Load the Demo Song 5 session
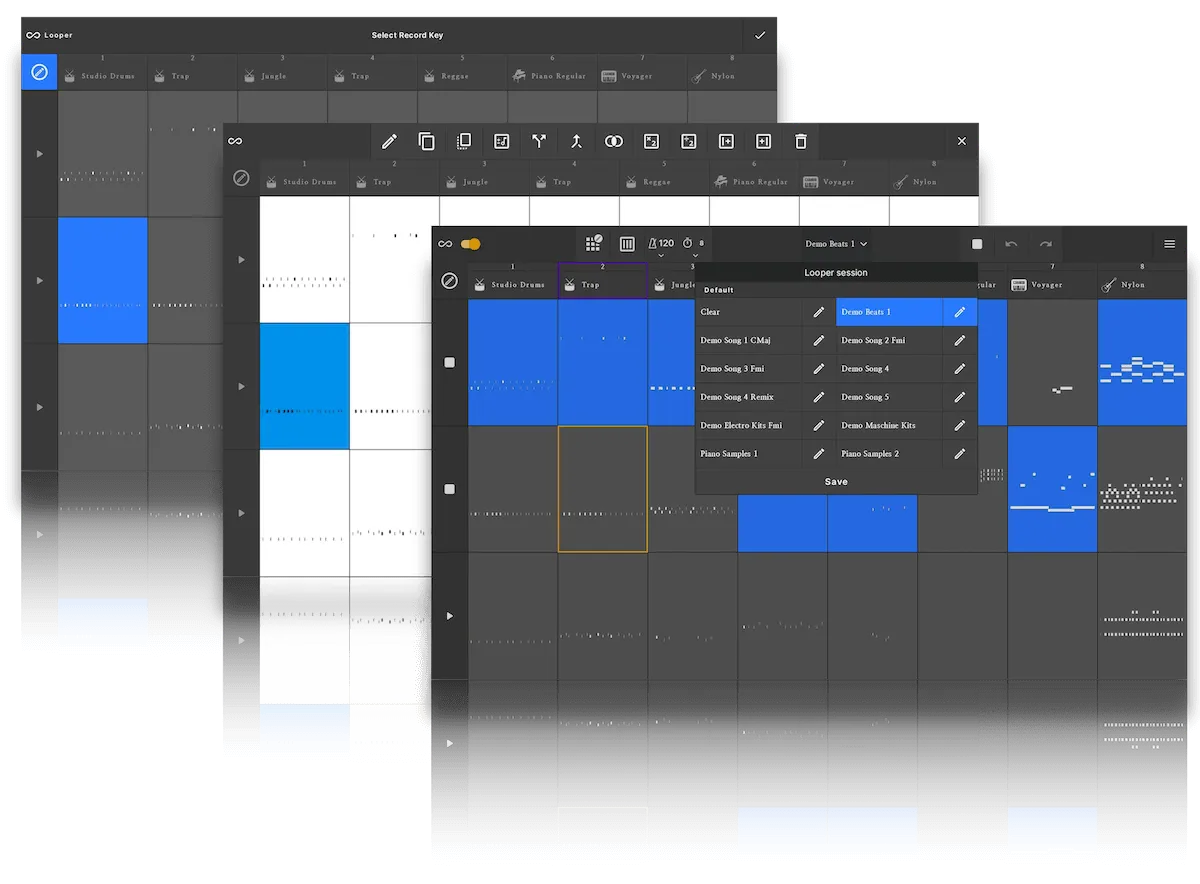The width and height of the screenshot is (1200, 884). [890, 397]
